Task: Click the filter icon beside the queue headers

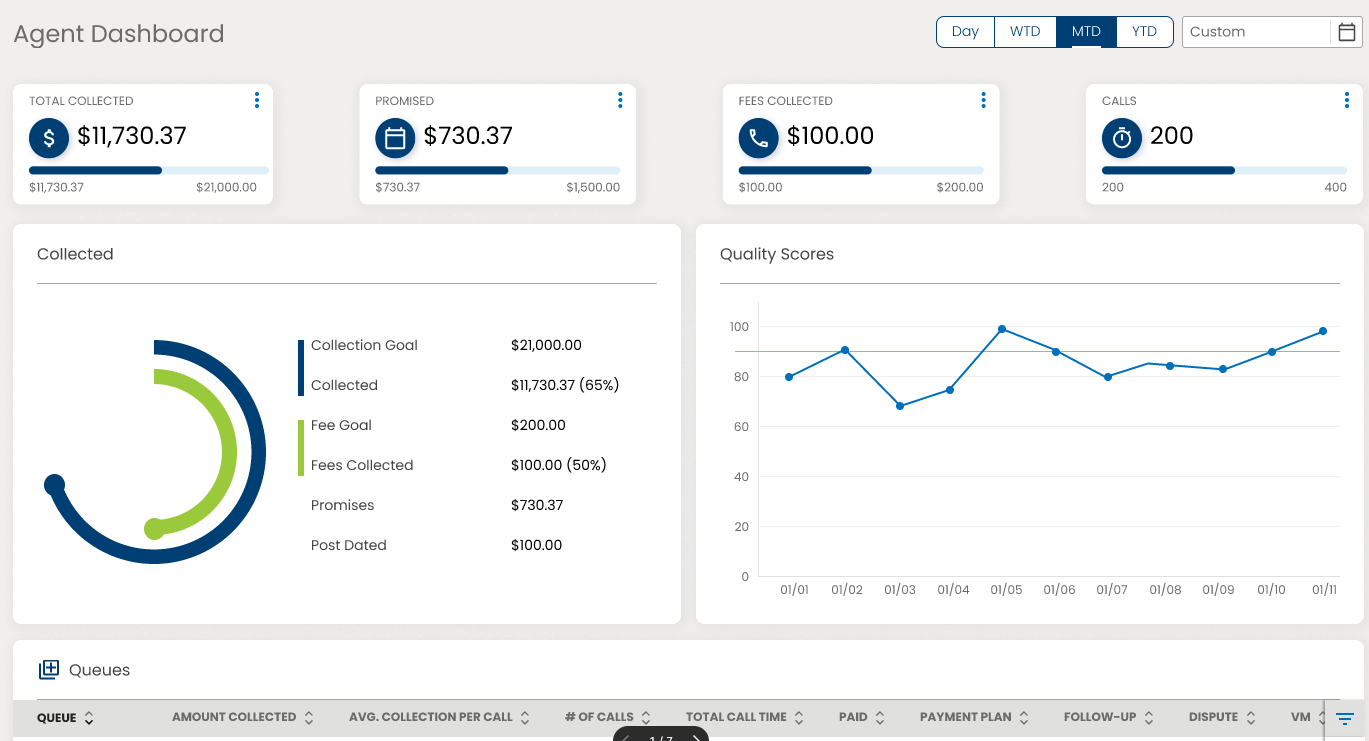Action: pos(1344,717)
